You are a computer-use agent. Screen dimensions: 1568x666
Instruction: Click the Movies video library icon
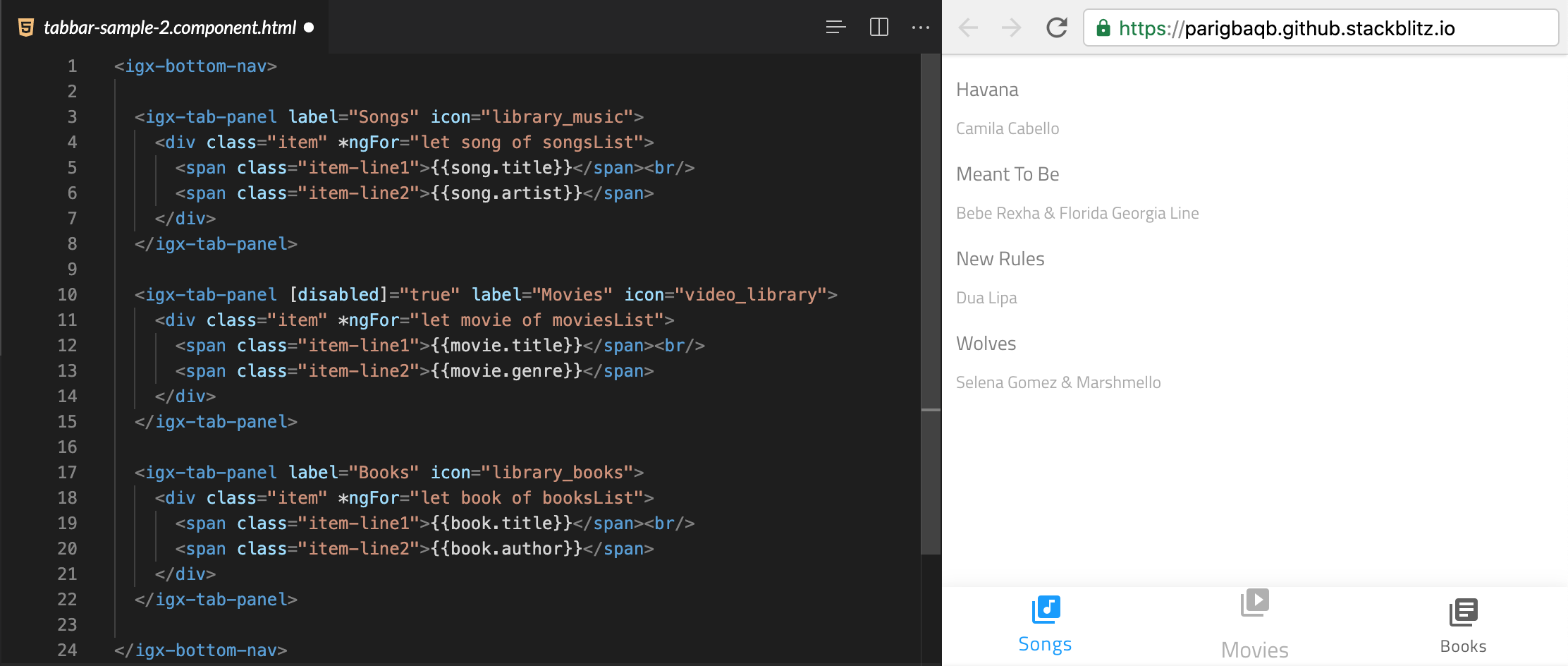(x=1255, y=603)
